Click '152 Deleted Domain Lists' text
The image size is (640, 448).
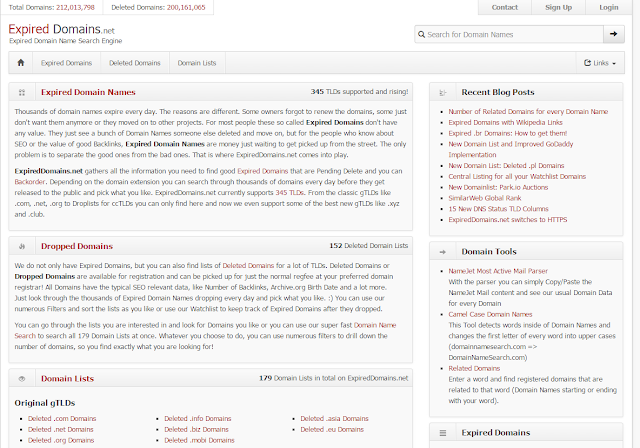369,246
